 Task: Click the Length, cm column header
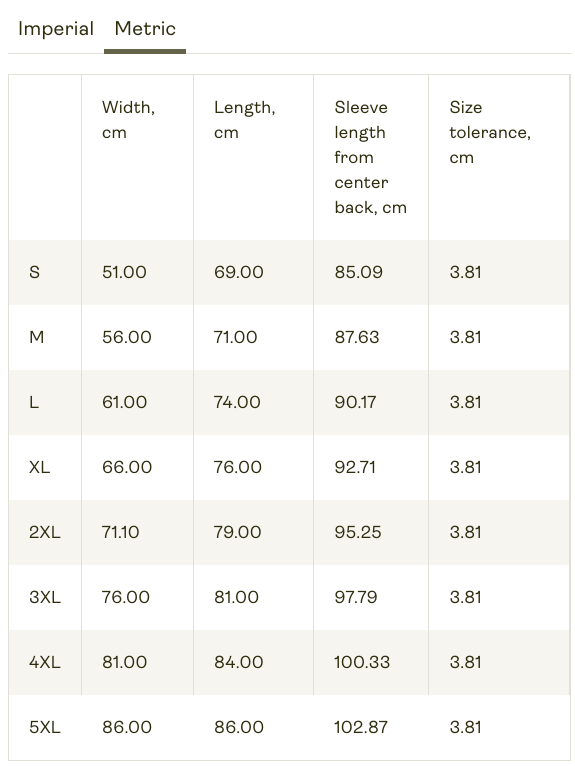pyautogui.click(x=244, y=120)
